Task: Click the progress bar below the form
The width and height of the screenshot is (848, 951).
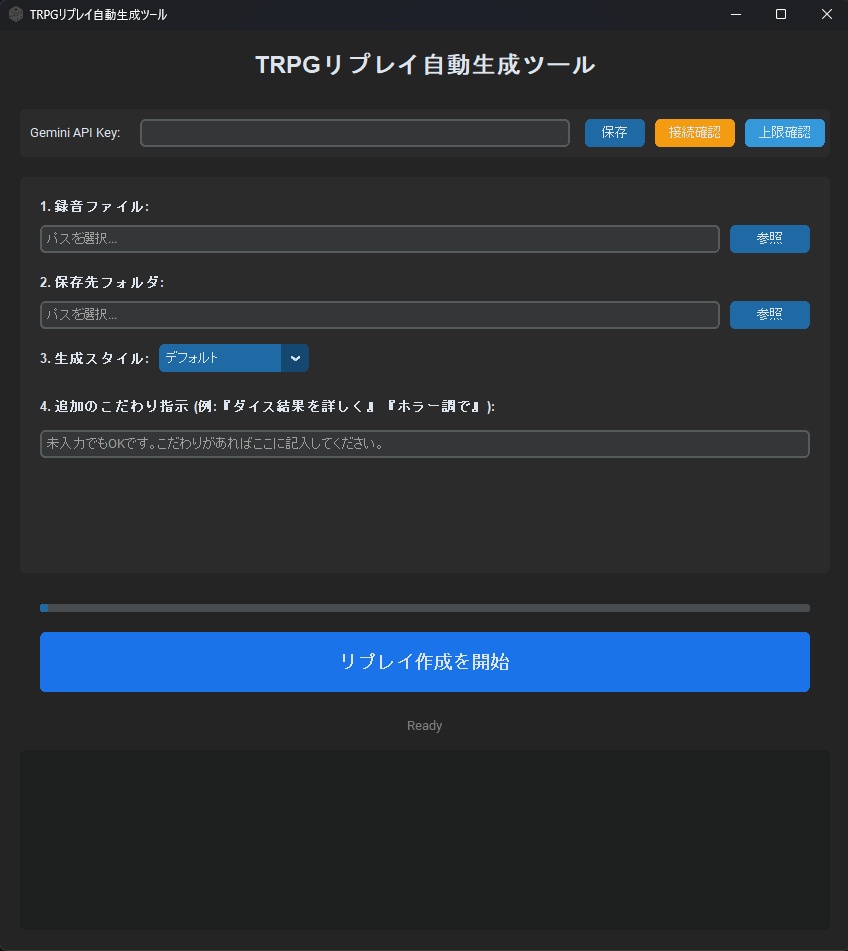Action: tap(424, 607)
